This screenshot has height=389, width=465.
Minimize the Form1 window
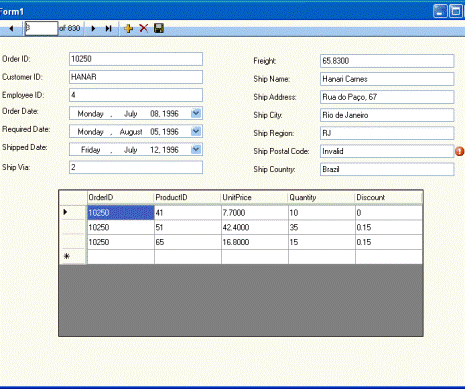click(440, 11)
